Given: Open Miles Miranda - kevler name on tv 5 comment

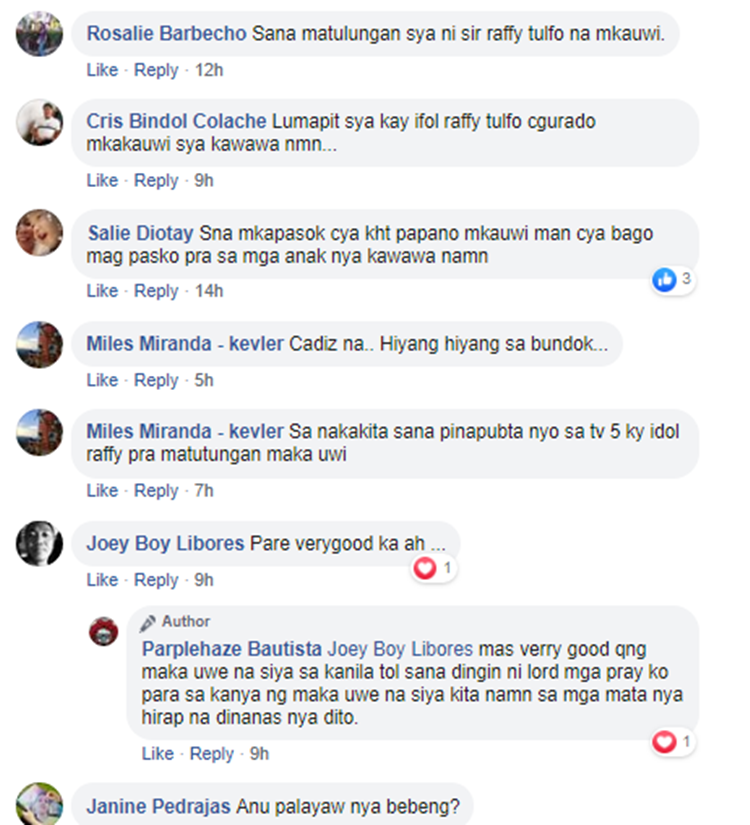Looking at the screenshot, I should coord(185,431).
